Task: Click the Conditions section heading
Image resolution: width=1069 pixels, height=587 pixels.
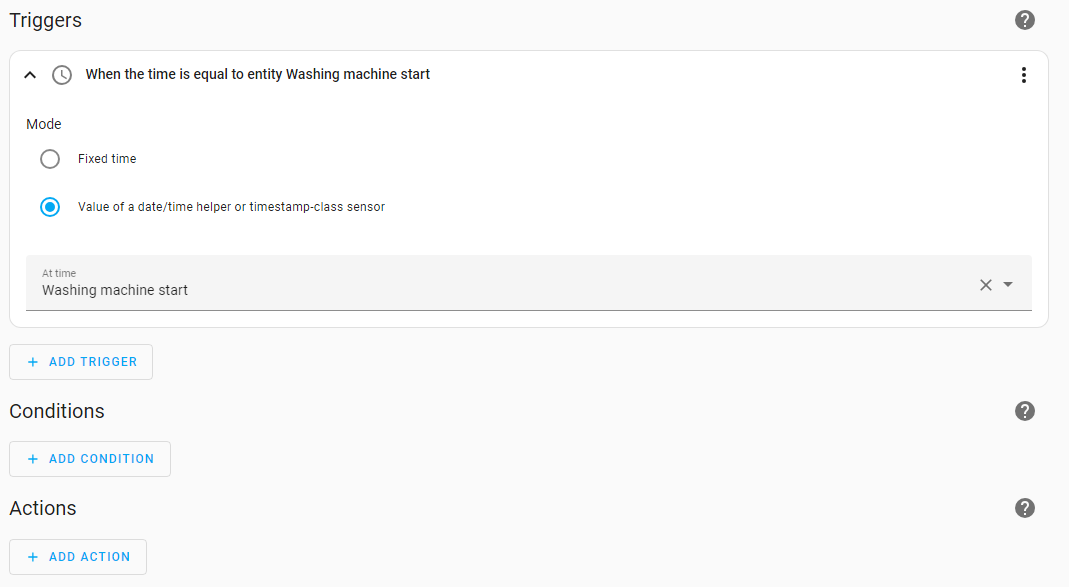Action: point(57,411)
